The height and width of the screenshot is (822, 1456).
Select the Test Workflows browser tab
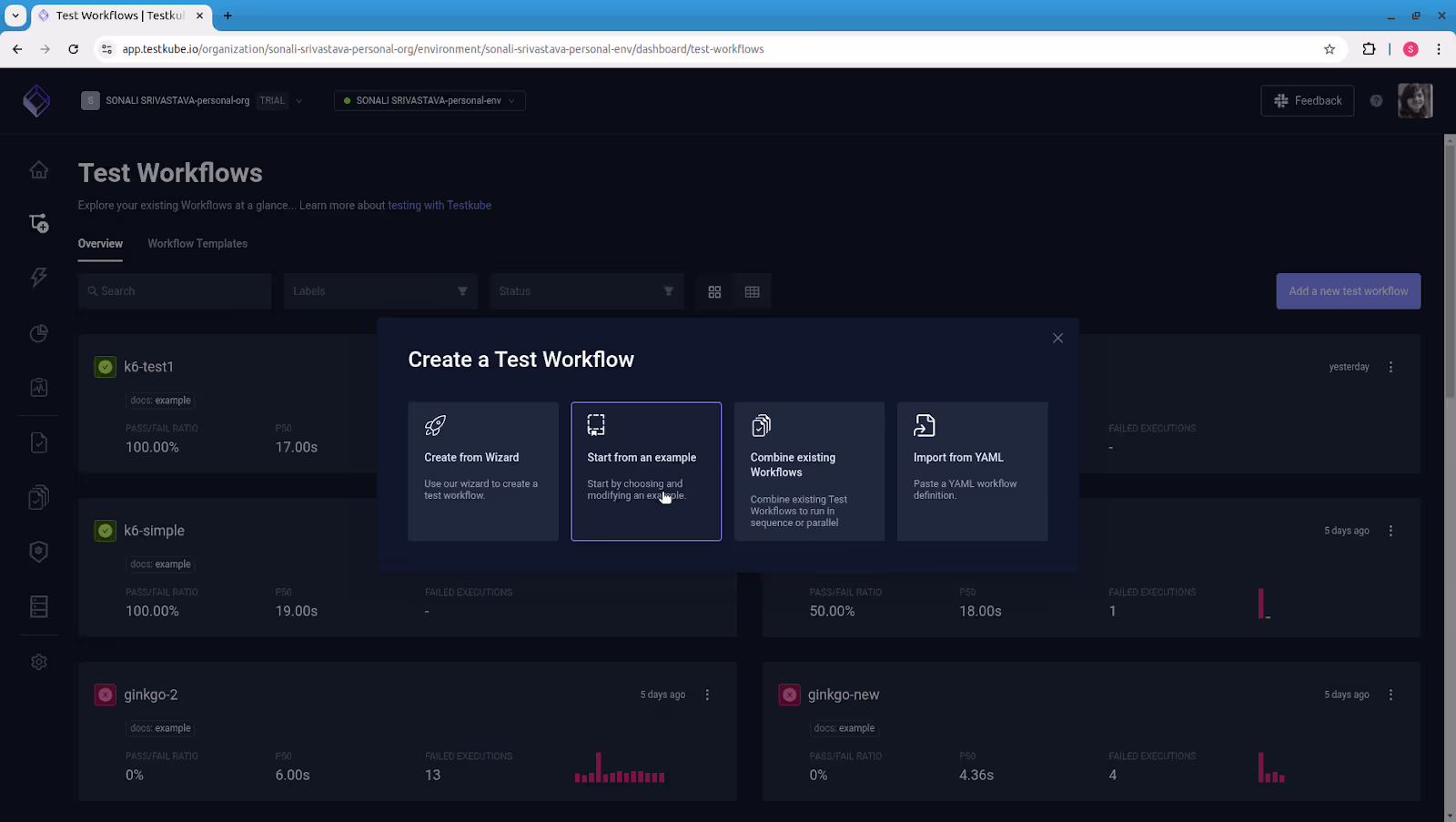120,15
